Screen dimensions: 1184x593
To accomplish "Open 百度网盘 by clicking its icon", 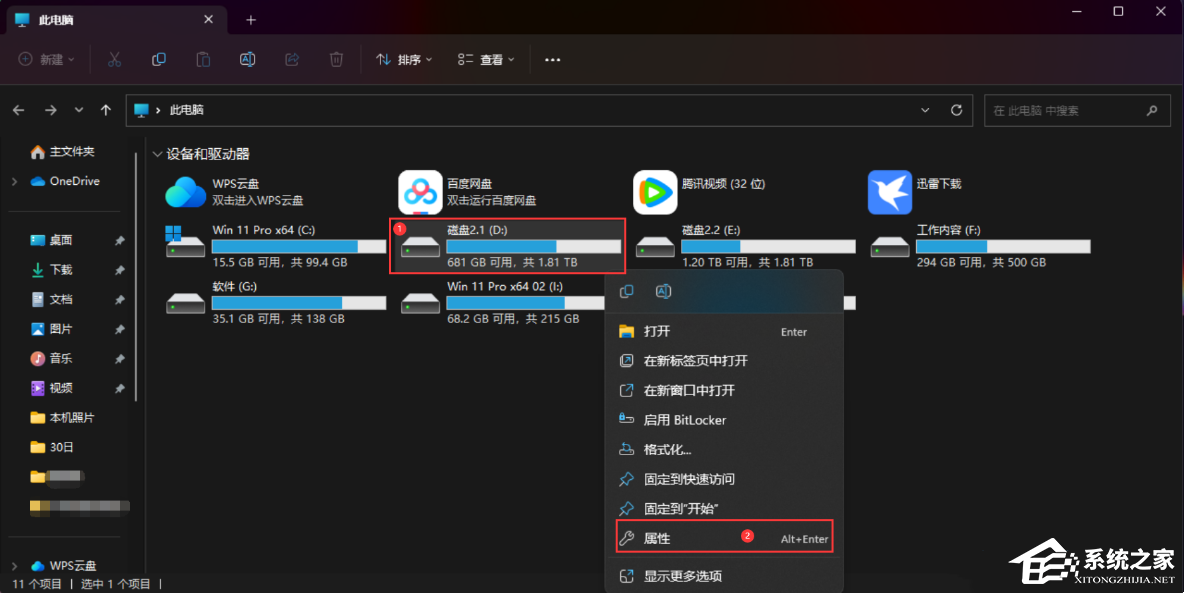I will pos(419,192).
